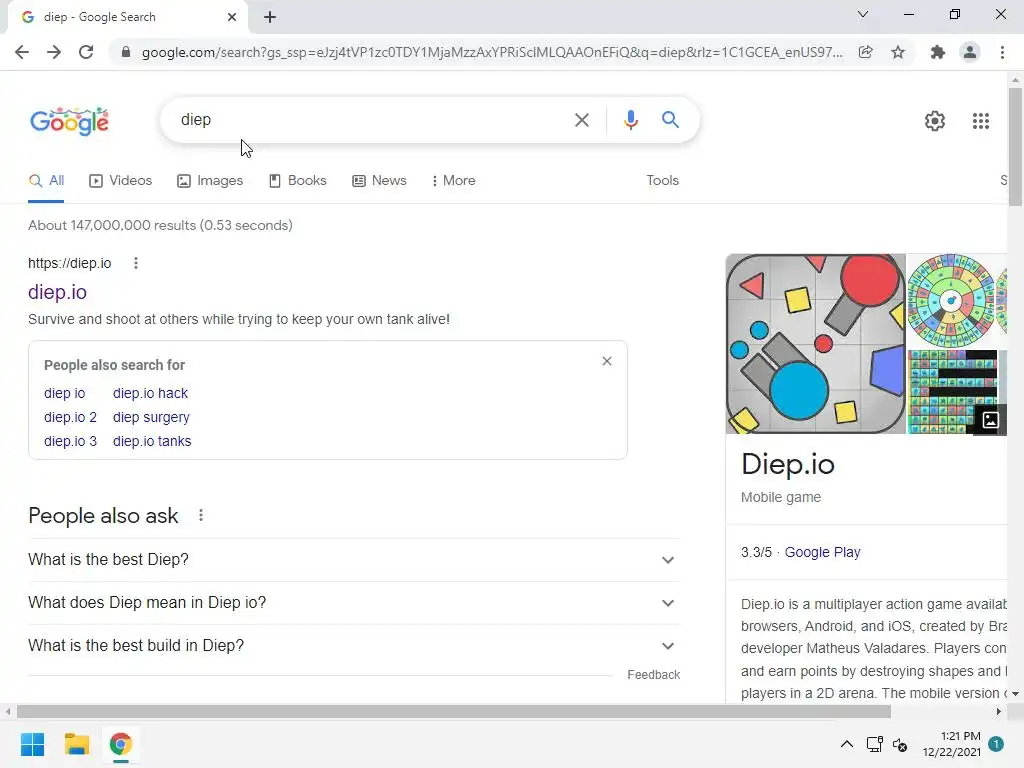The height and width of the screenshot is (768, 1024).
Task: Search for diep io suggestion
Action: click(65, 393)
